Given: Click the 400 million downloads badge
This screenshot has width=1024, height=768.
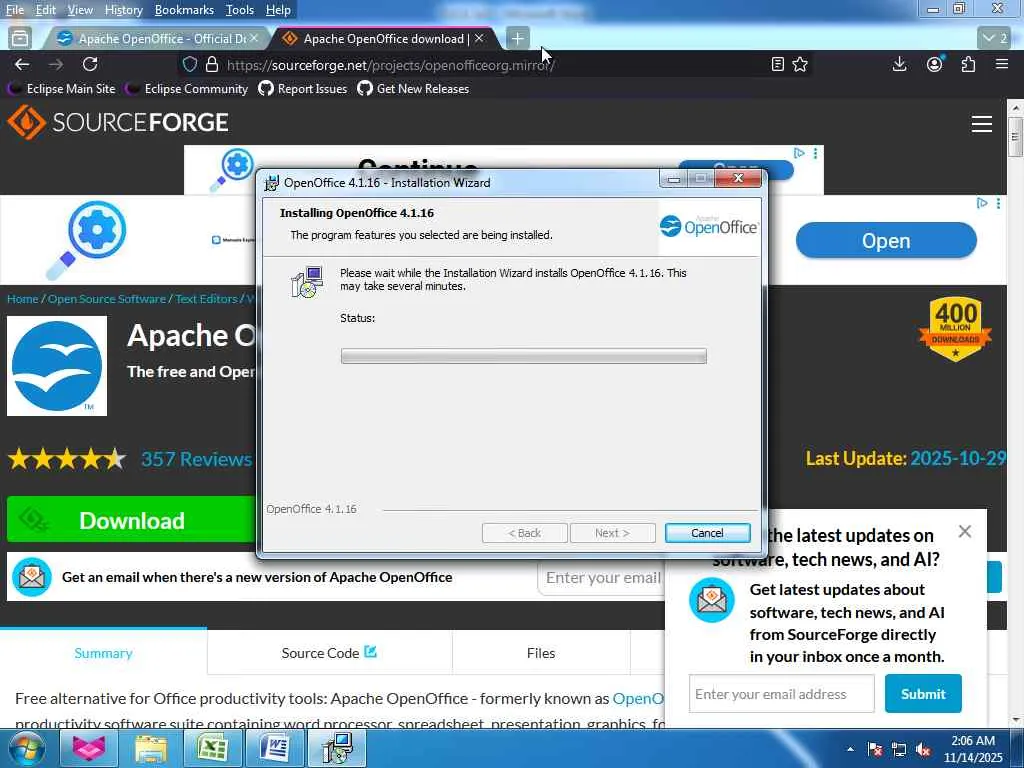Looking at the screenshot, I should 955,330.
